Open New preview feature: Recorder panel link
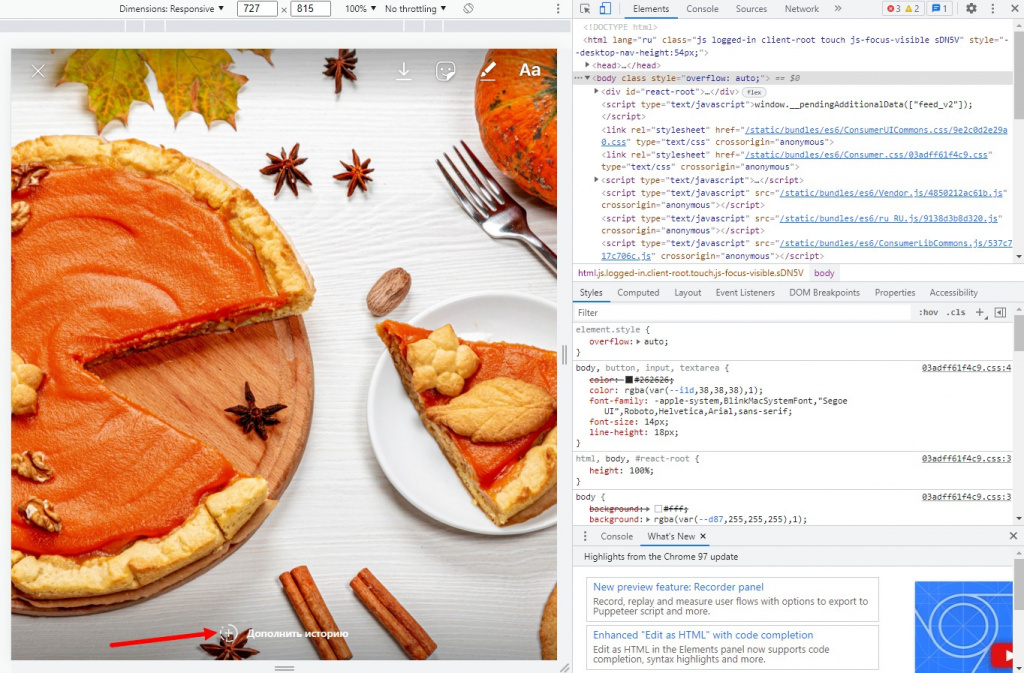 pyautogui.click(x=678, y=587)
